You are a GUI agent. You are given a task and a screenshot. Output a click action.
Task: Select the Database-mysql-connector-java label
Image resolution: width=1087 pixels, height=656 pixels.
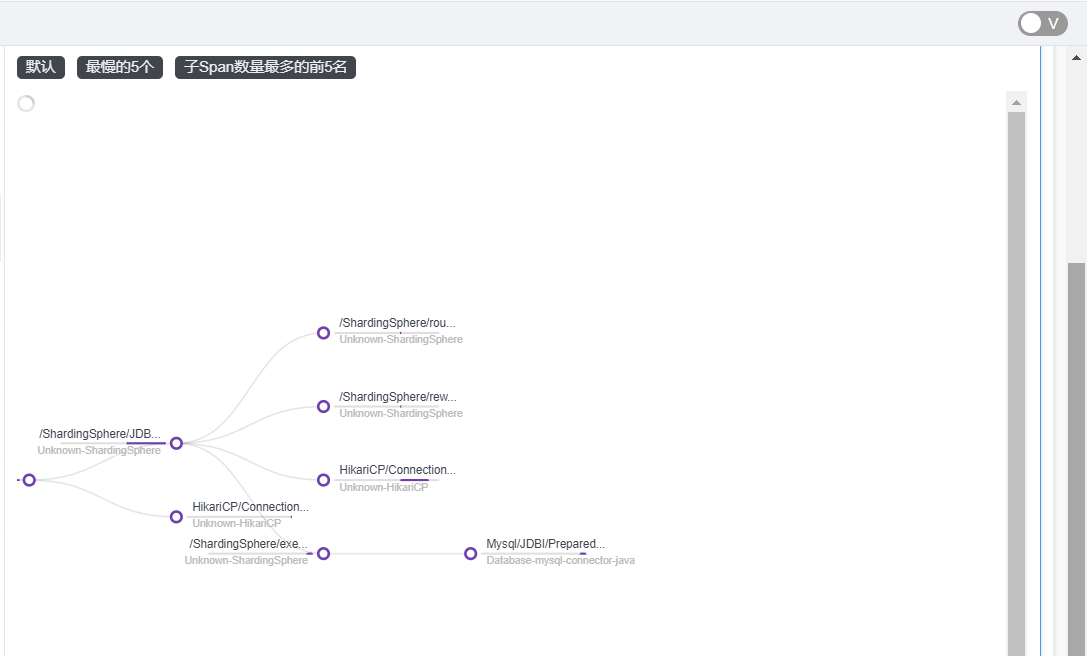pos(560,560)
